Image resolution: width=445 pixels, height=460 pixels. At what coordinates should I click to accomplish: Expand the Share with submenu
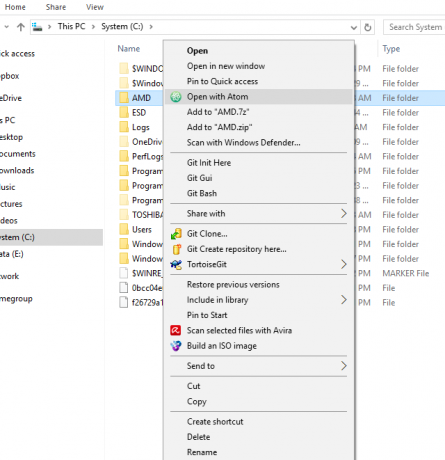[344, 214]
